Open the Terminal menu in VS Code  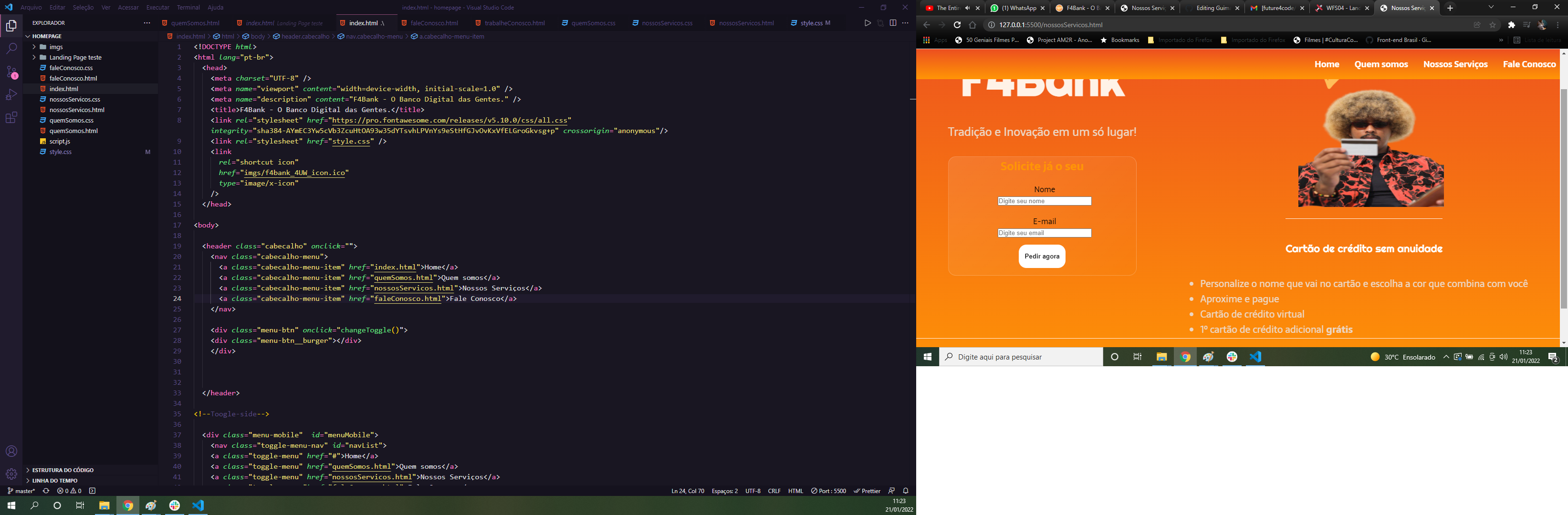[x=188, y=7]
